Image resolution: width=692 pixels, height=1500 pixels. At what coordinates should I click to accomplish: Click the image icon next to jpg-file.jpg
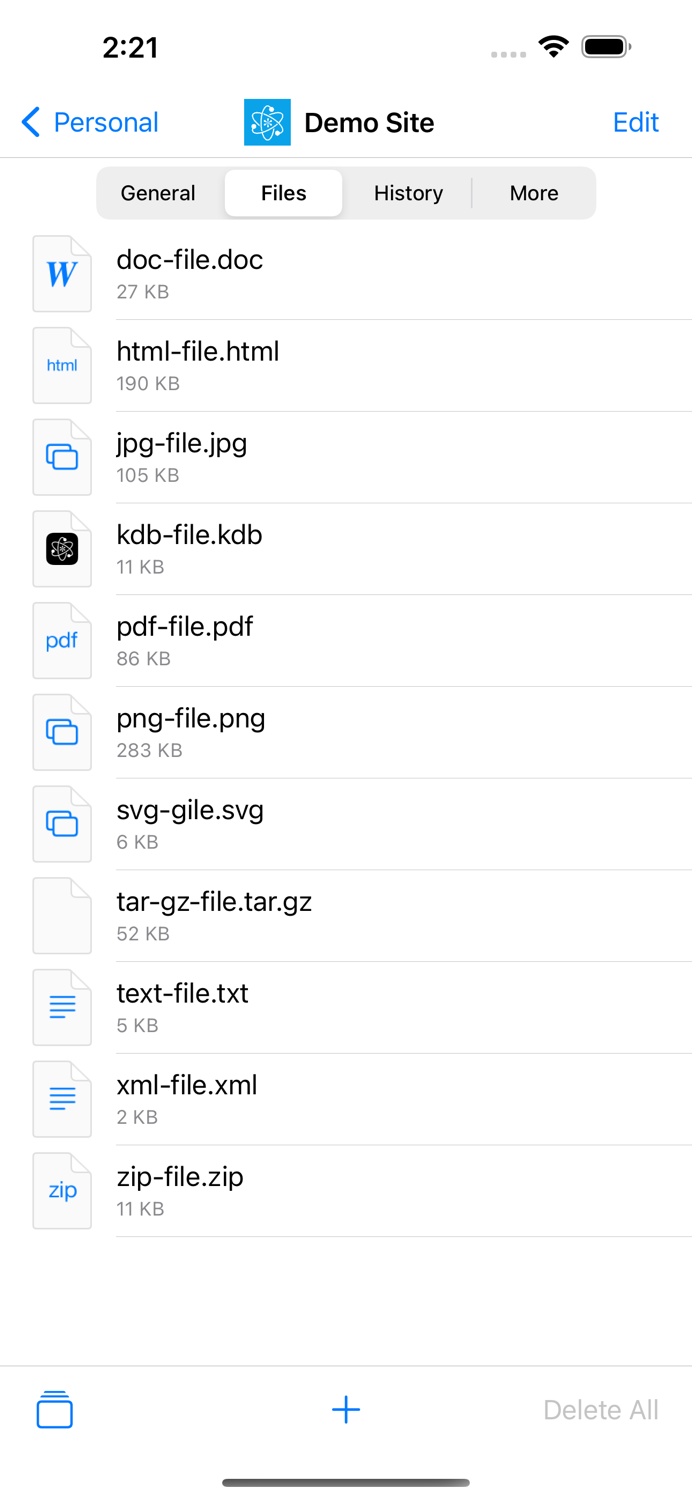pos(62,457)
